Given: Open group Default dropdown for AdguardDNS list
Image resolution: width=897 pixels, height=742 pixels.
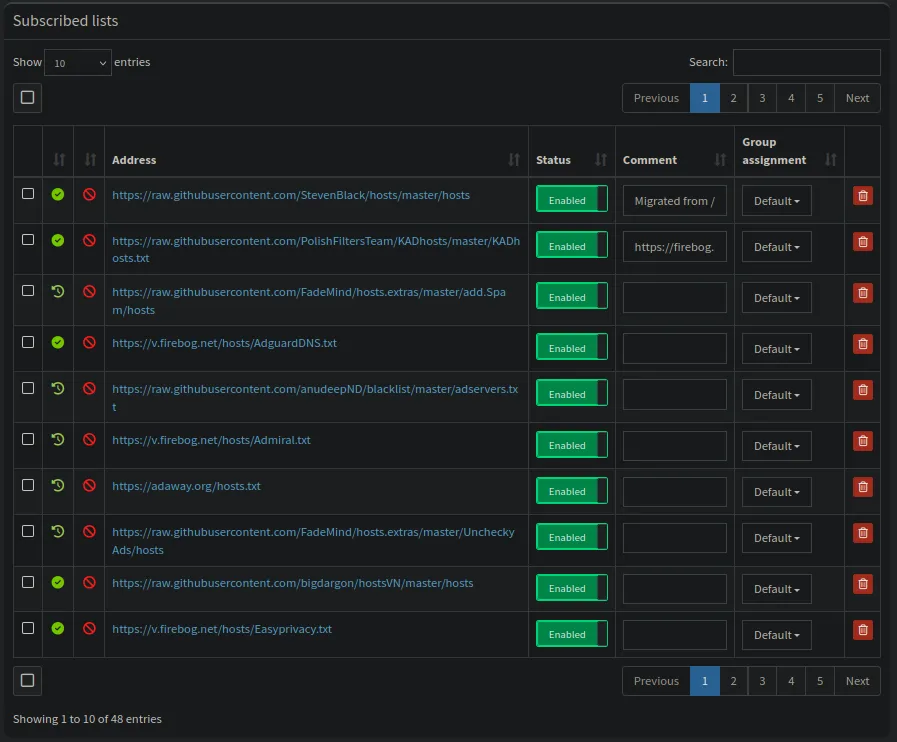Looking at the screenshot, I should pyautogui.click(x=776, y=348).
